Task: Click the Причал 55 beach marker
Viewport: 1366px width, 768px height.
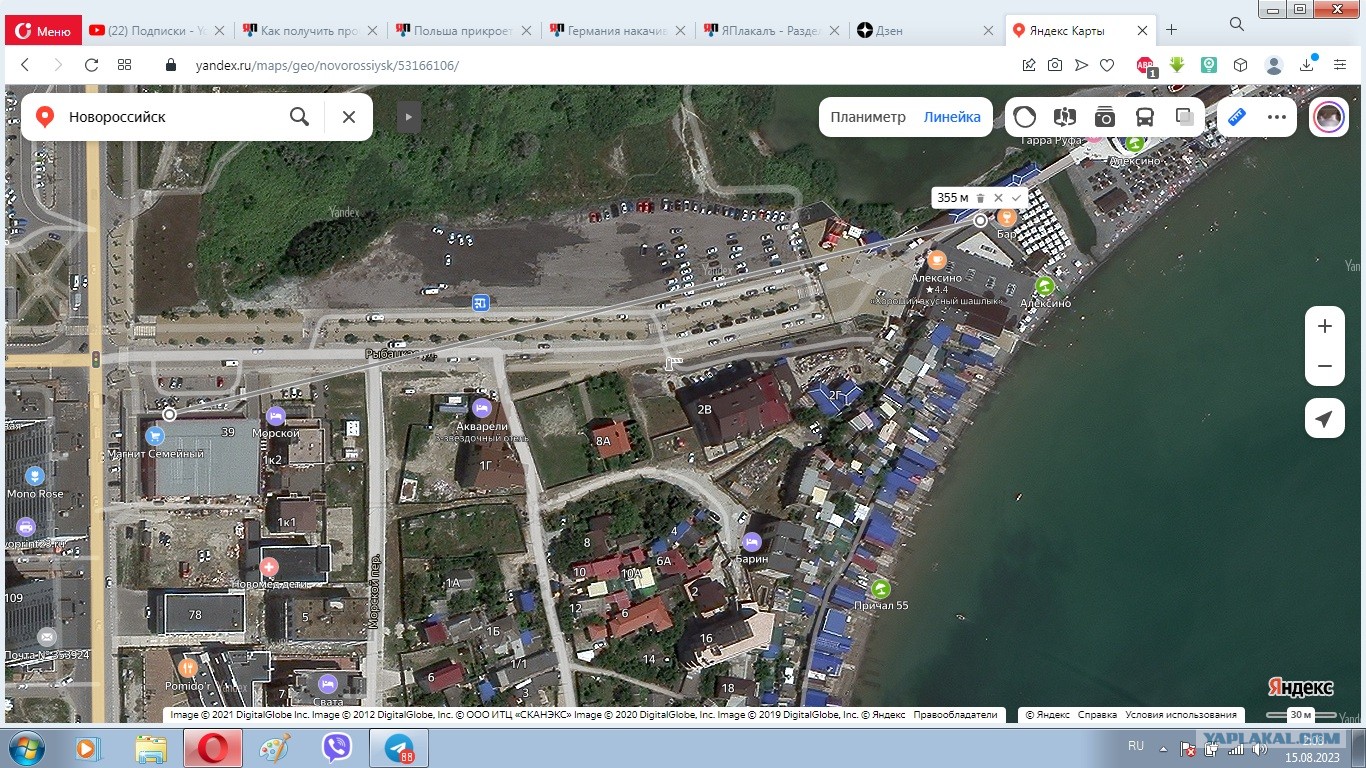Action: click(881, 588)
